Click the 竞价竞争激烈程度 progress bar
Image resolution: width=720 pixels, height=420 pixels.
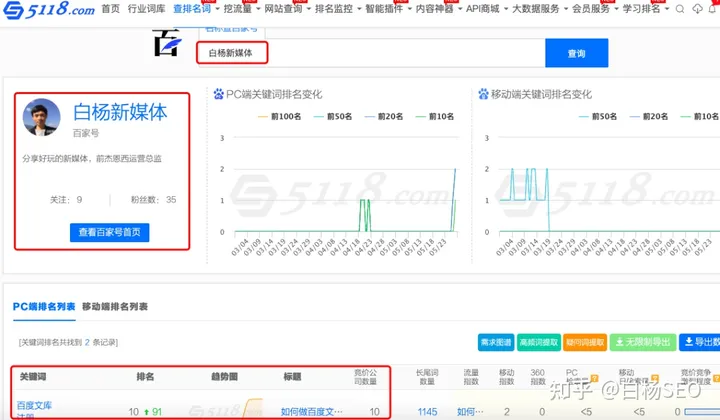click(x=702, y=412)
